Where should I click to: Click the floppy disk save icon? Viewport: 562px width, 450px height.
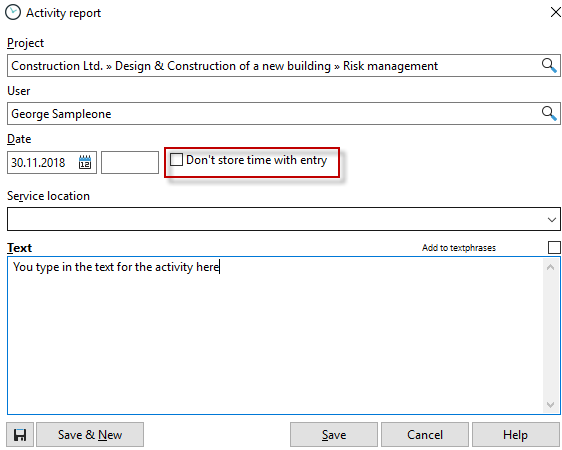pos(20,435)
